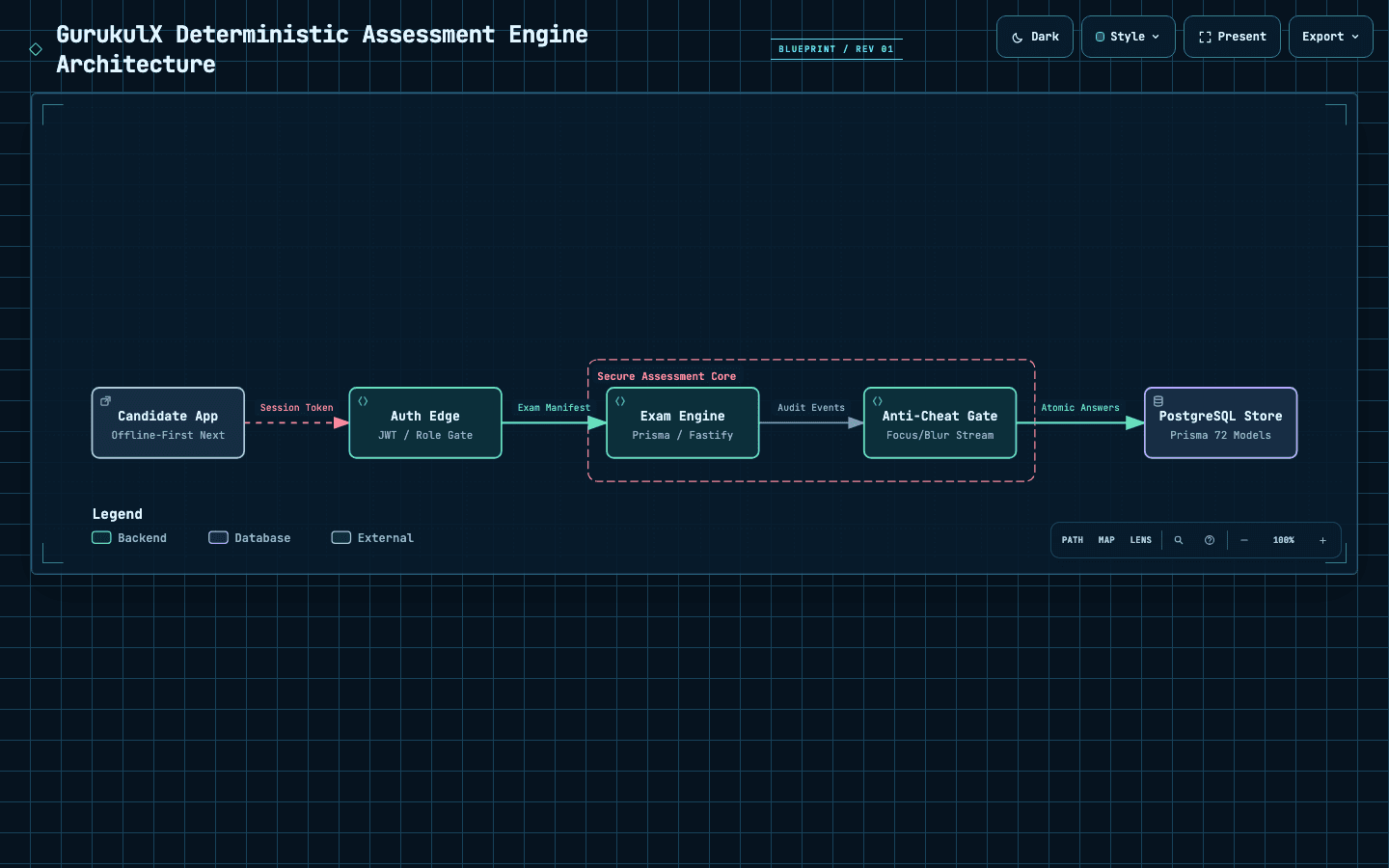Click the 'Prisma / Fastify' subtitle
The image size is (1389, 868).
[x=683, y=435]
